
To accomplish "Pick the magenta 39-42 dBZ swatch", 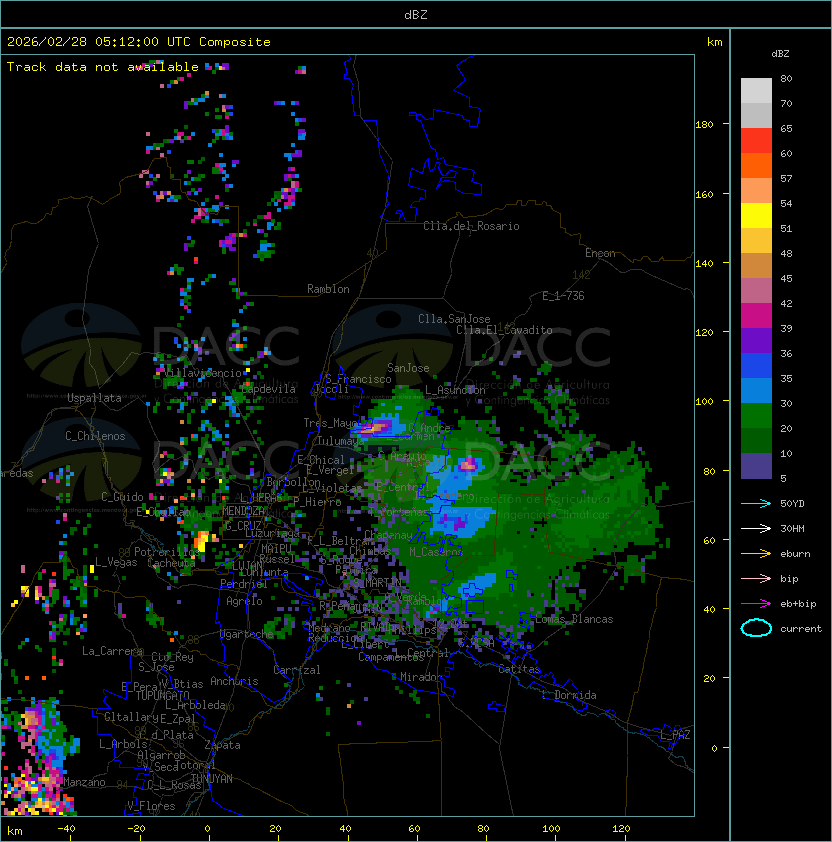I will point(756,316).
